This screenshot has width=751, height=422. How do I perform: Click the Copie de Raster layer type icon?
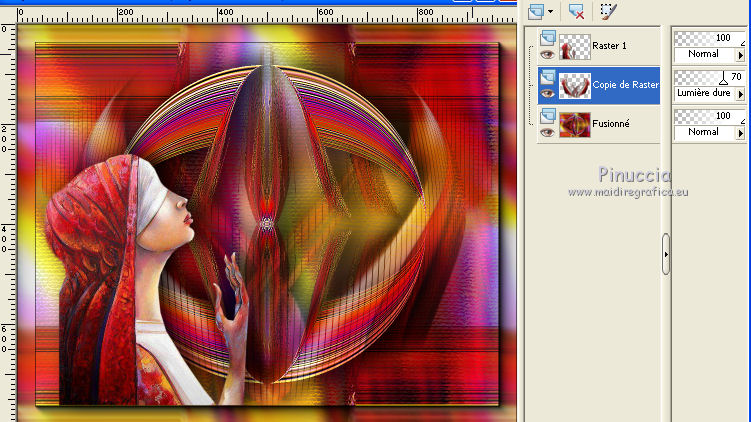[547, 77]
